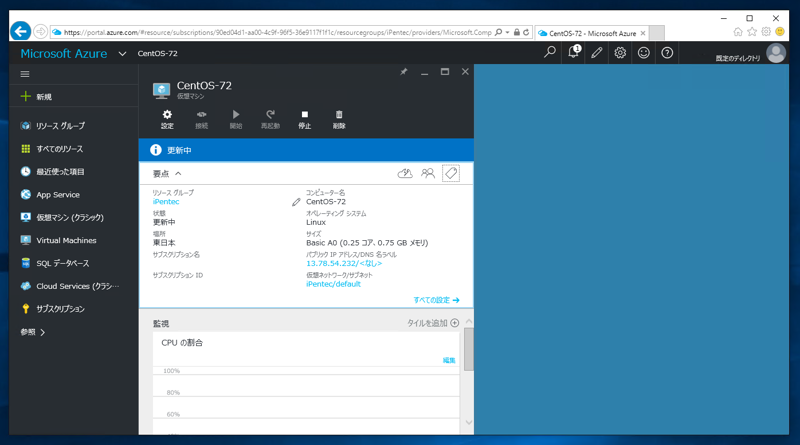Screen dimensions: 800x445
Task: Open Cloud Services in the sidebar
Action: click(x=73, y=286)
